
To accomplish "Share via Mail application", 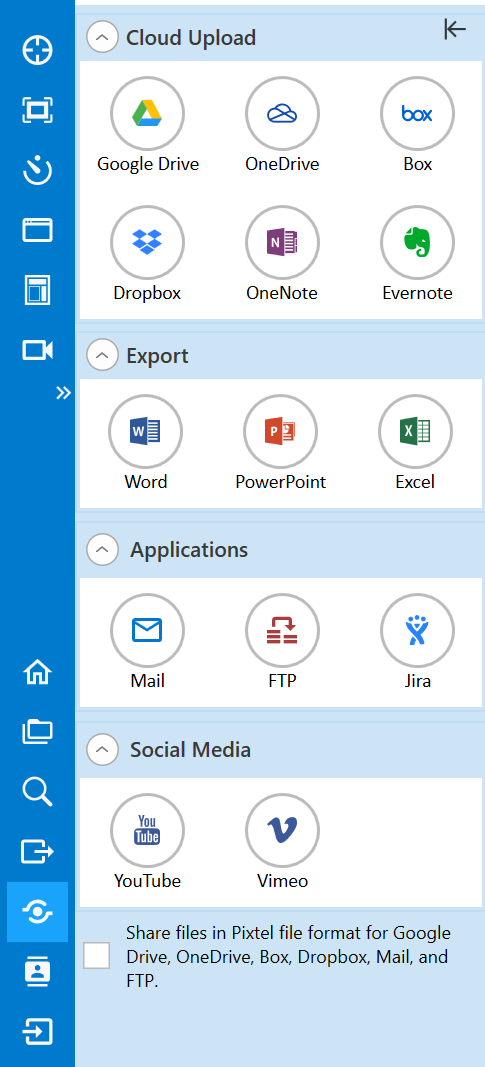I will (x=147, y=631).
